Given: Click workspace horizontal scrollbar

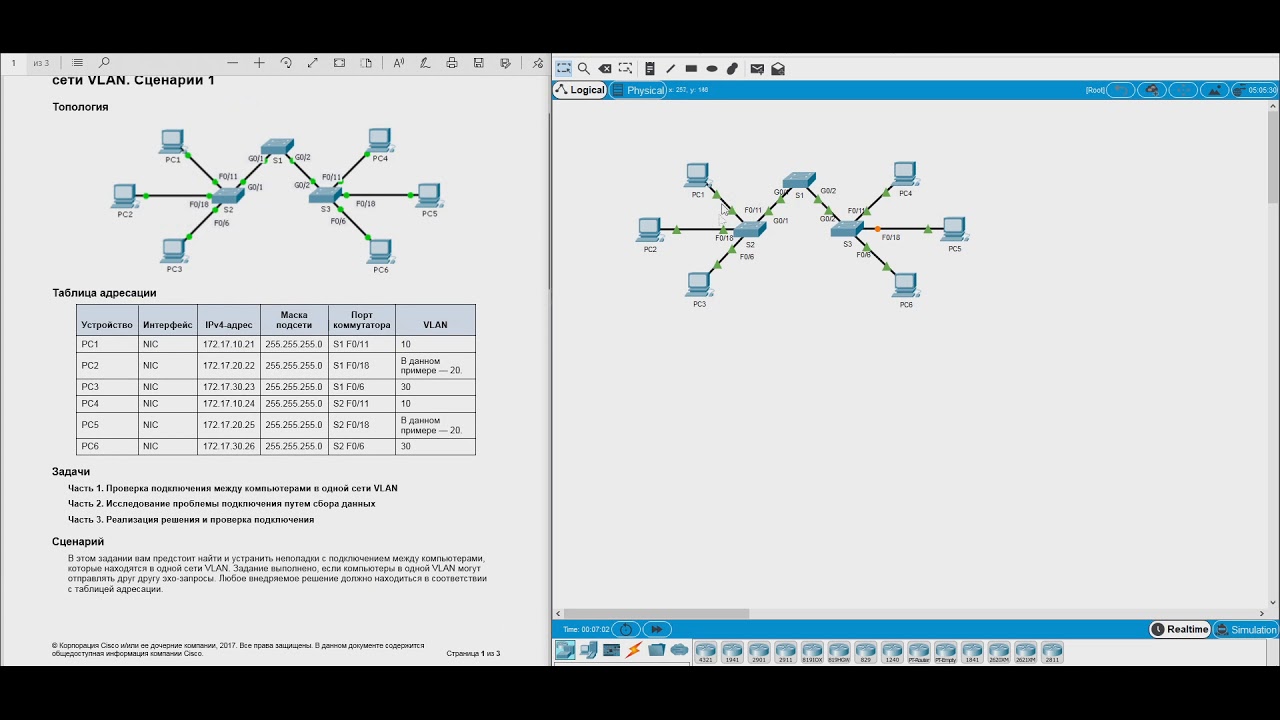Looking at the screenshot, I should pyautogui.click(x=656, y=613).
